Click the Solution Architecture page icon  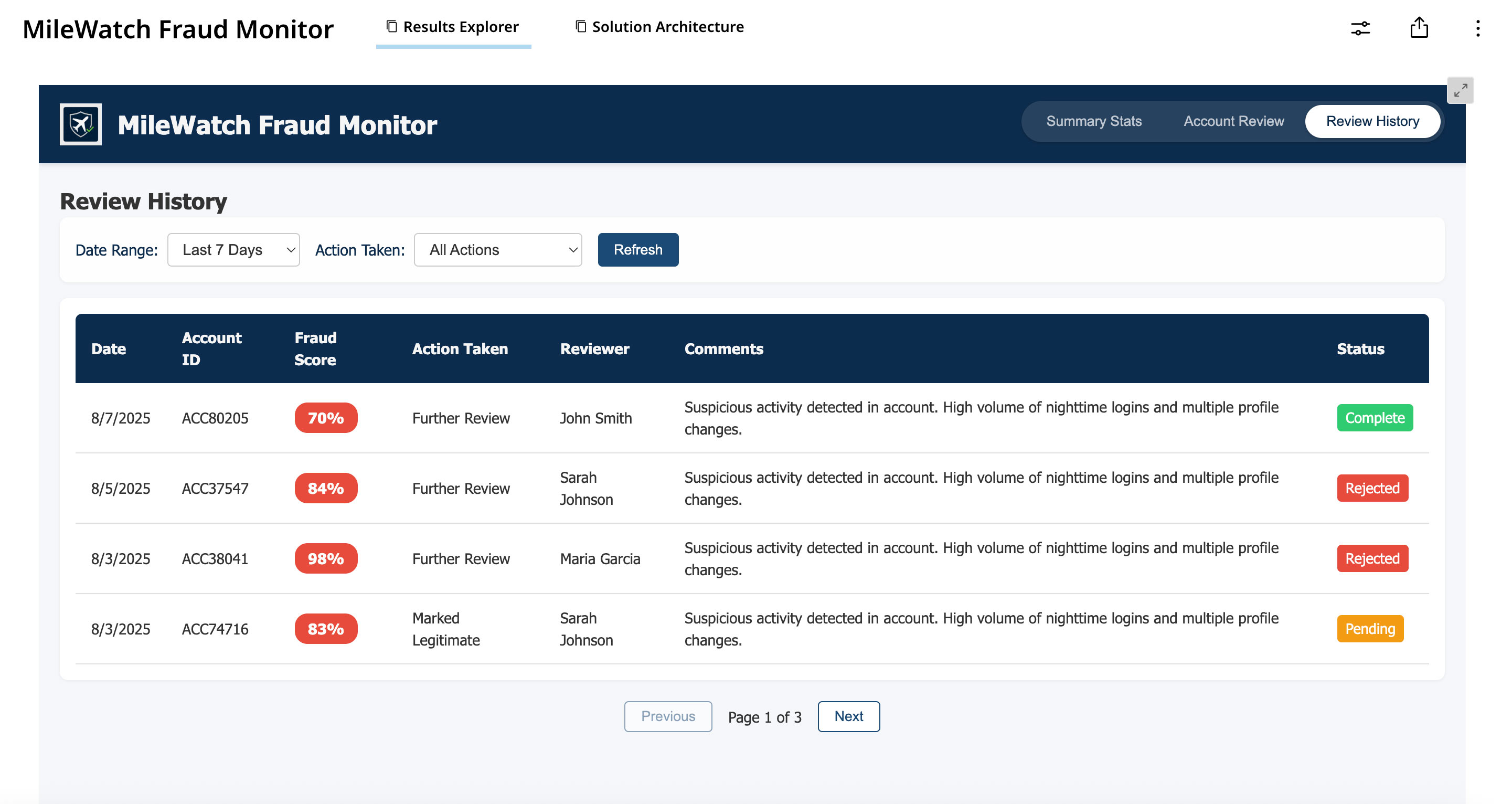[580, 26]
